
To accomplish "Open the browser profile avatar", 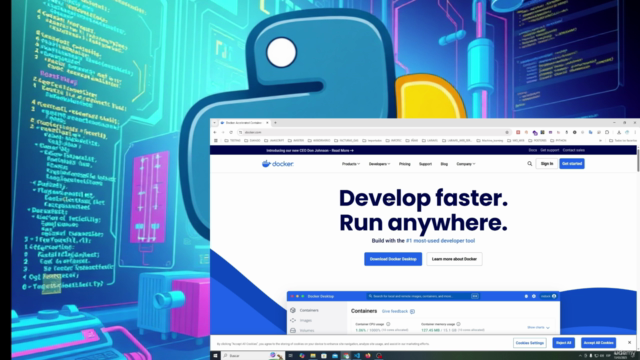I will (x=627, y=132).
